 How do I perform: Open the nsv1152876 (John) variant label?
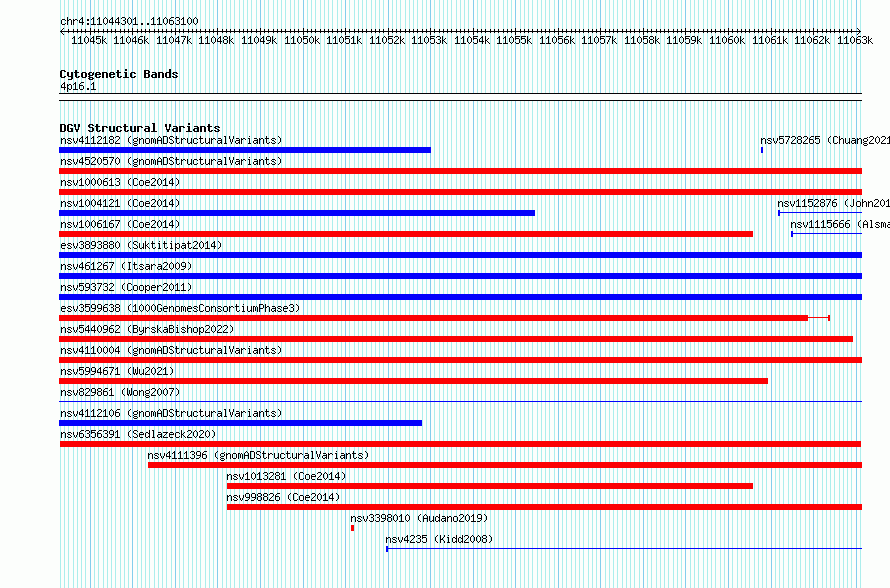(x=833, y=203)
